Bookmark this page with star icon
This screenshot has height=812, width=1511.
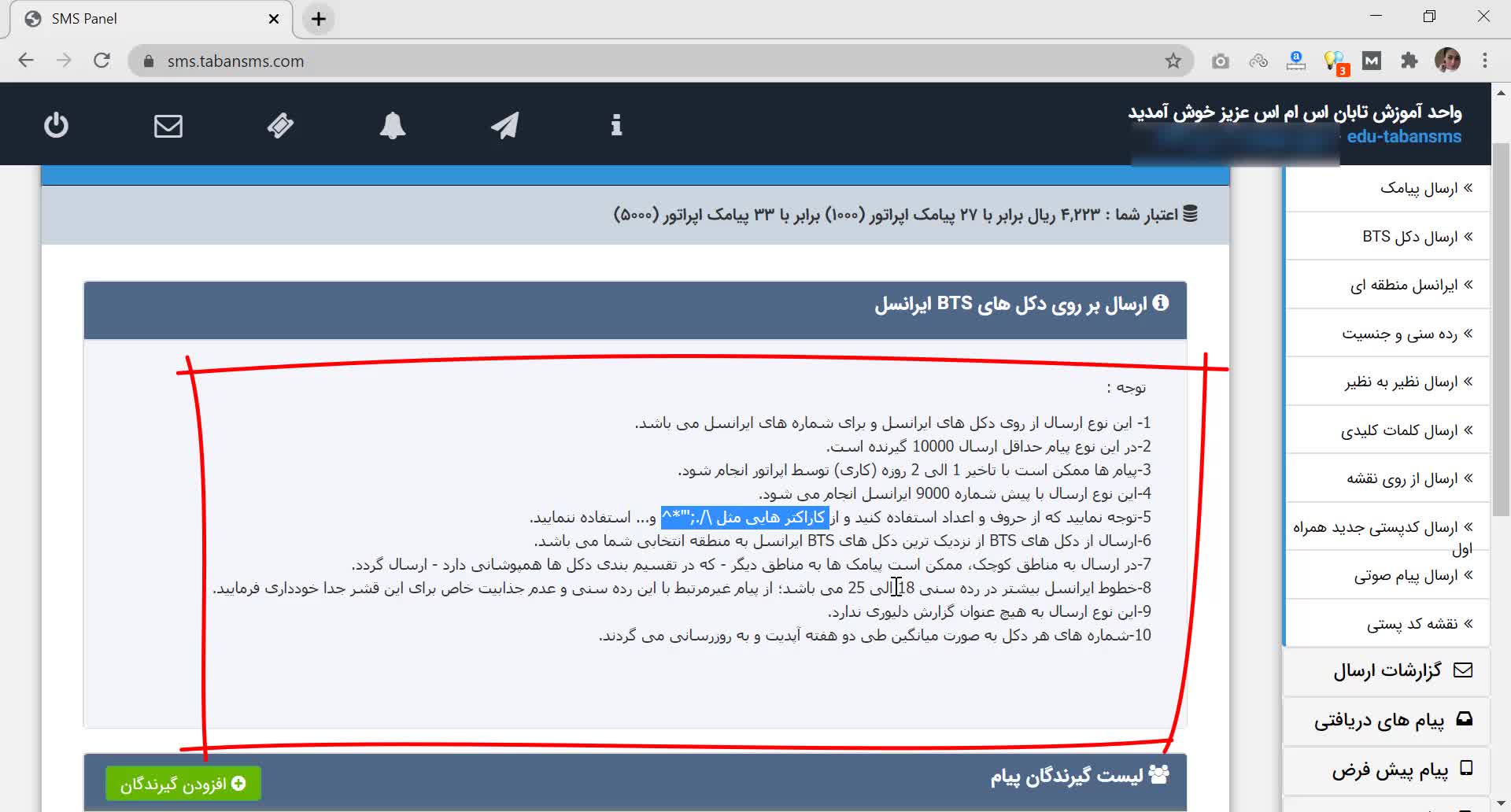click(1173, 61)
